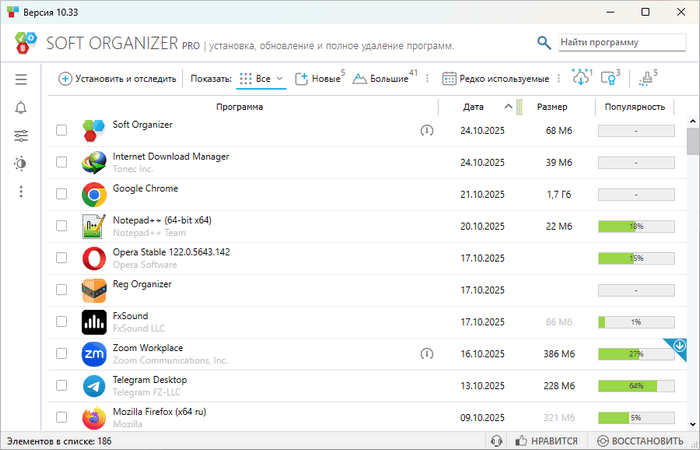Click the broom cleanup icon in toolbar
700x450 pixels.
point(646,79)
